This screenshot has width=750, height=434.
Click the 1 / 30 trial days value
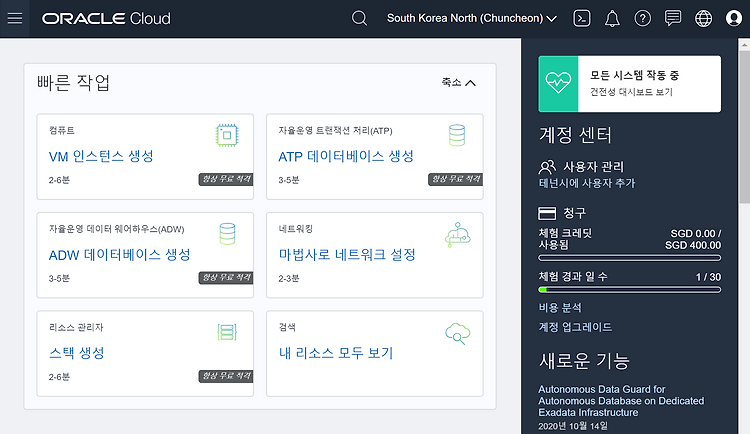coord(708,277)
